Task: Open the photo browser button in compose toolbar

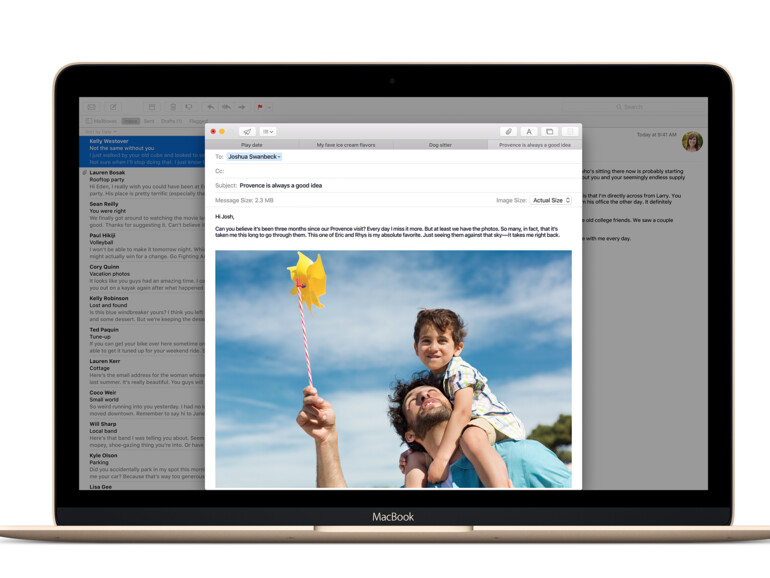Action: (550, 132)
